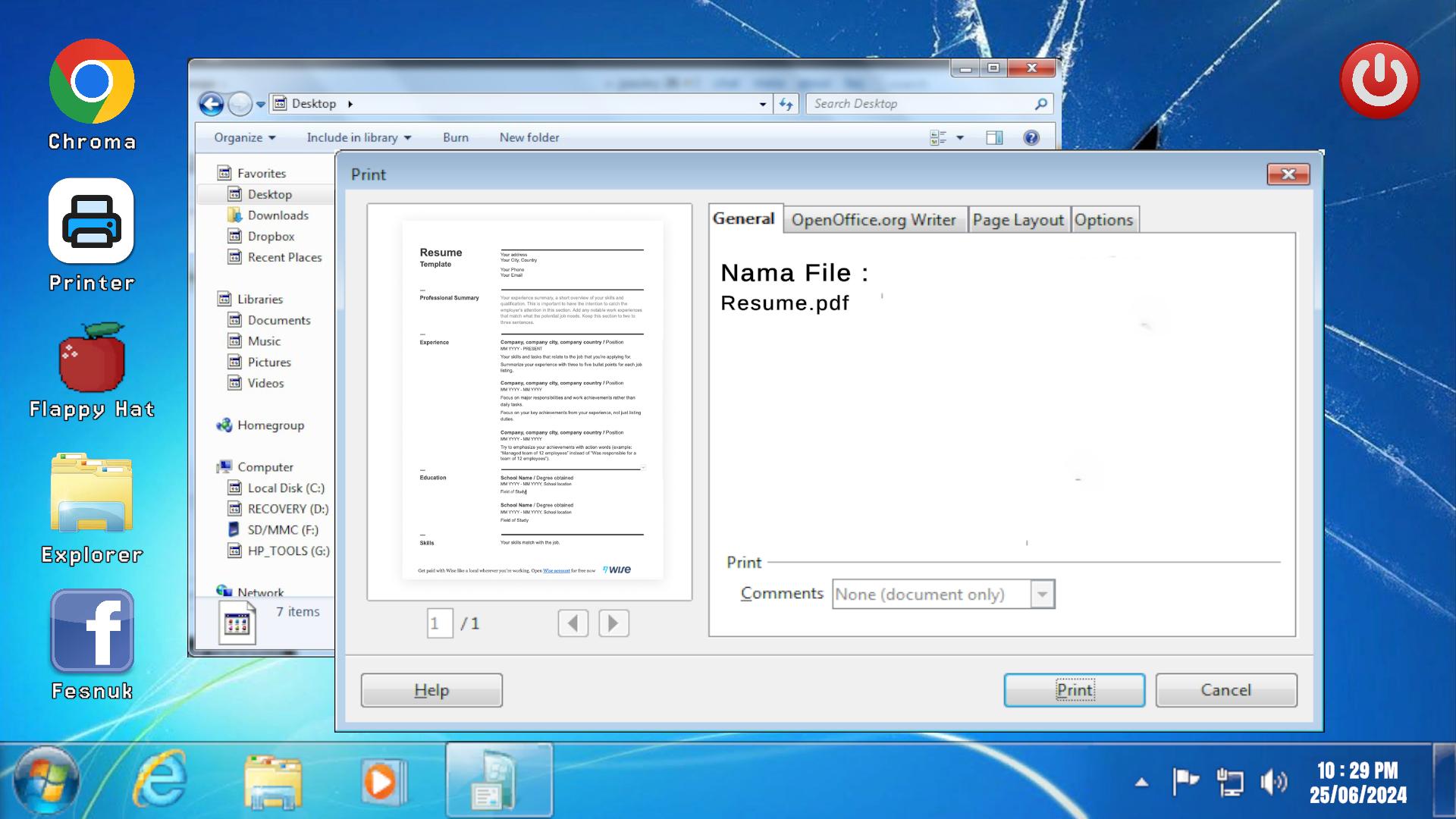Viewport: 1456px width, 819px height.
Task: Click the volume speaker tray icon
Action: pyautogui.click(x=1273, y=782)
